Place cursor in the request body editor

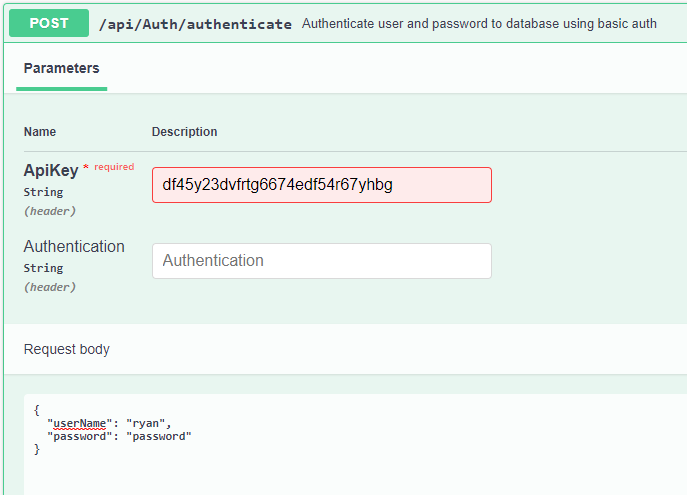tap(355, 444)
